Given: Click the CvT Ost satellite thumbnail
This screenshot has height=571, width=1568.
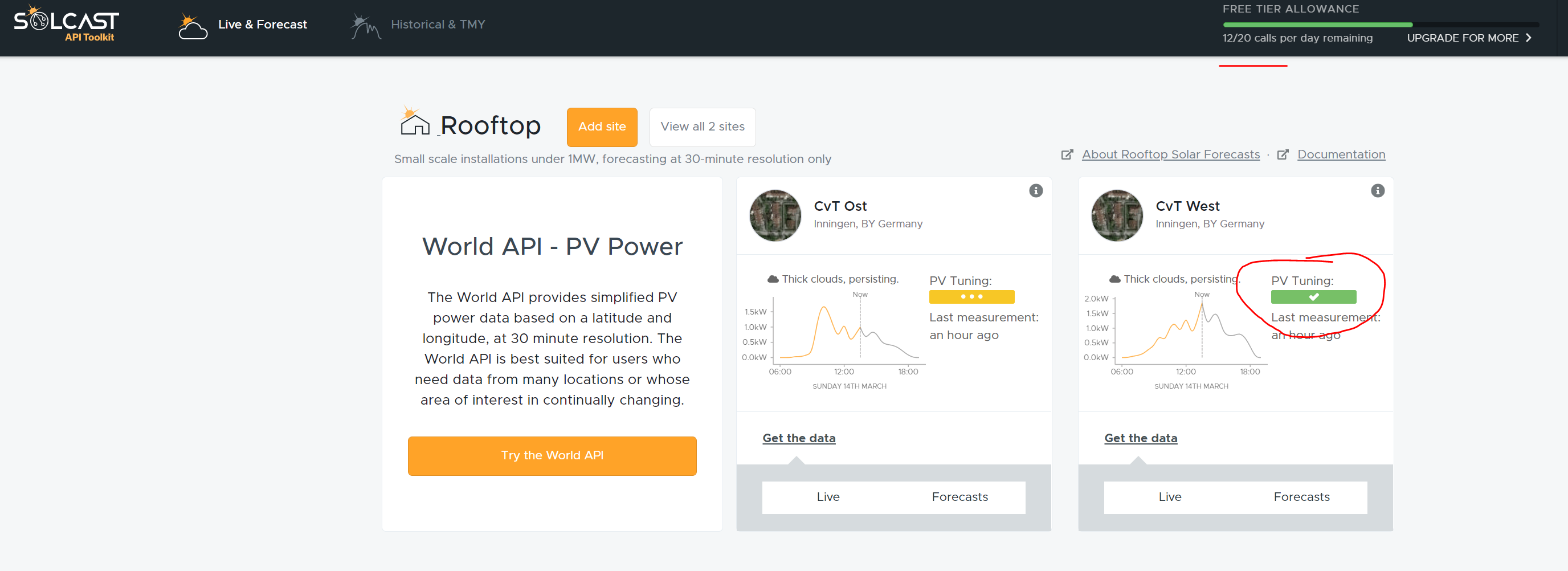Looking at the screenshot, I should (775, 215).
